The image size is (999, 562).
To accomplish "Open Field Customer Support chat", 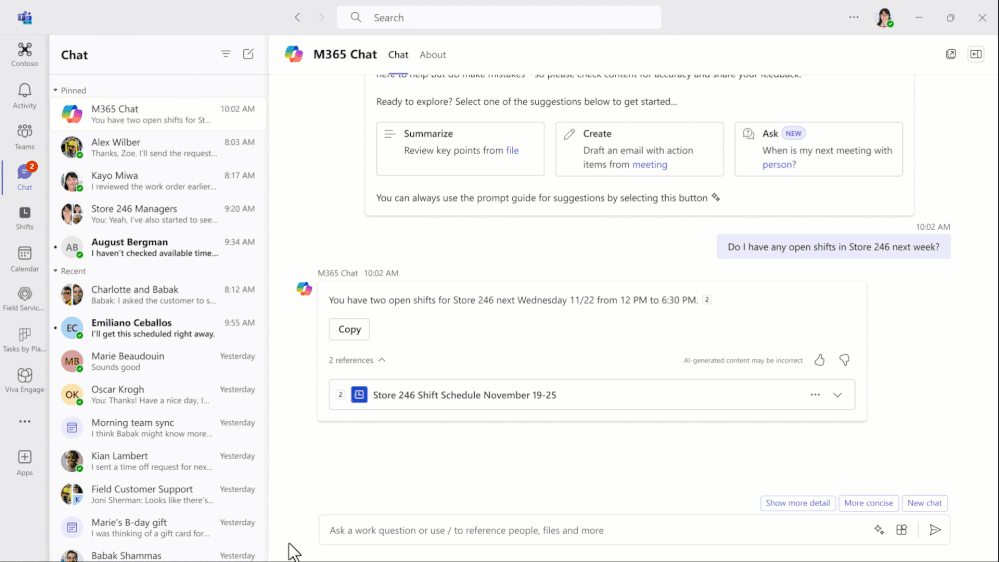I will coord(159,493).
